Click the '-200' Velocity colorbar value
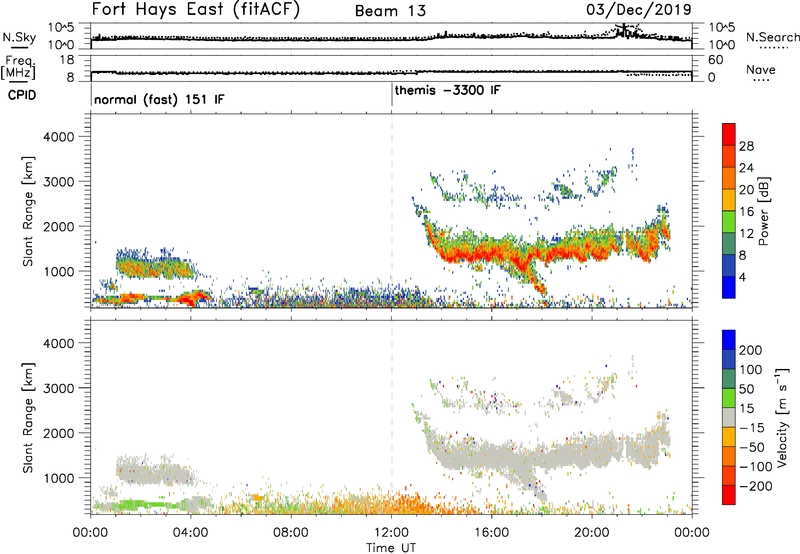The height and width of the screenshot is (554, 800). [755, 486]
